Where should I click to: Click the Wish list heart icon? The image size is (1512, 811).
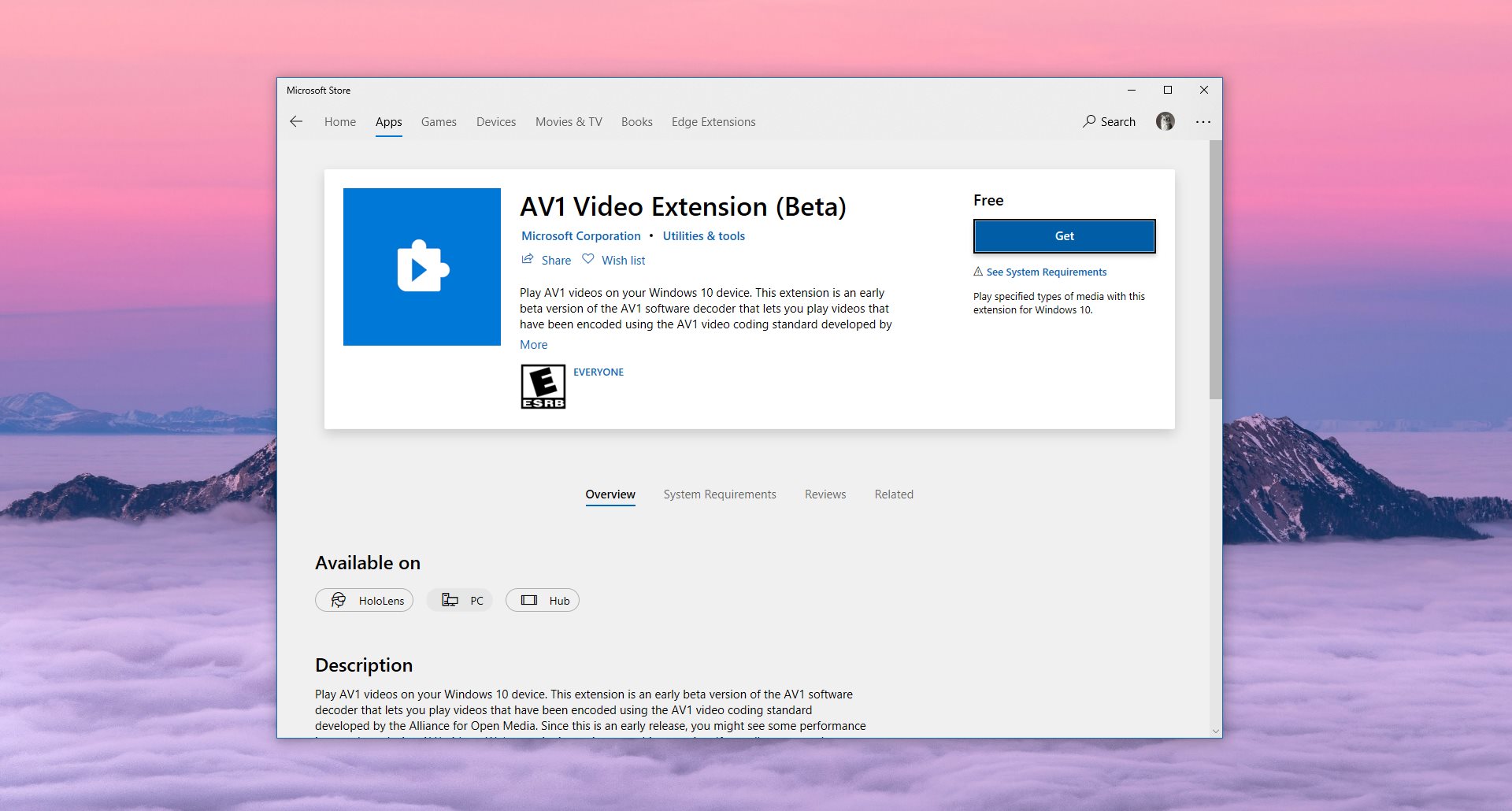click(588, 259)
